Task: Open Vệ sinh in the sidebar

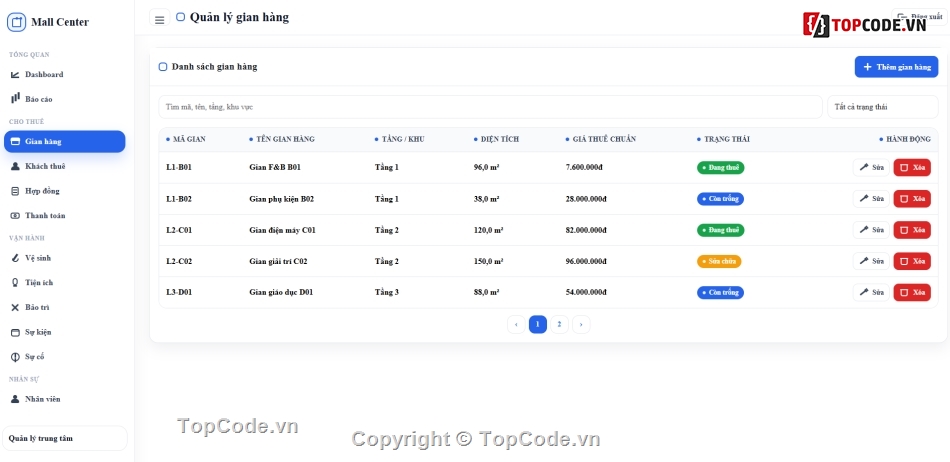Action: (64, 259)
